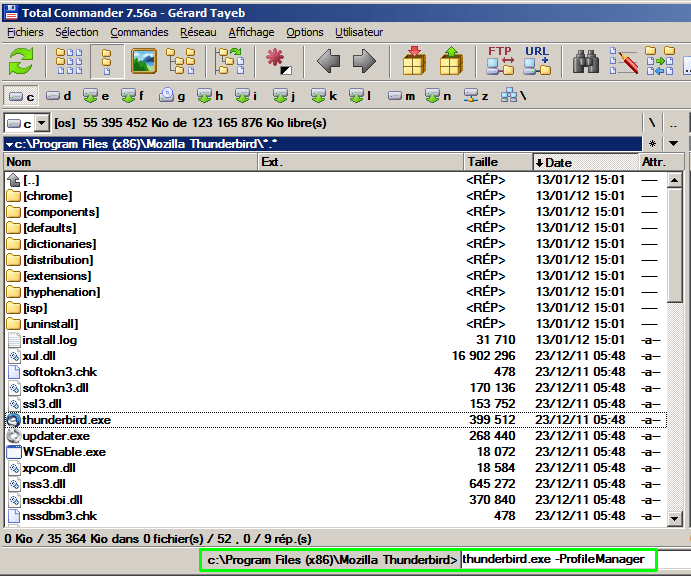Image resolution: width=691 pixels, height=576 pixels.
Task: Select the [extensions] folder
Action: coord(336,276)
